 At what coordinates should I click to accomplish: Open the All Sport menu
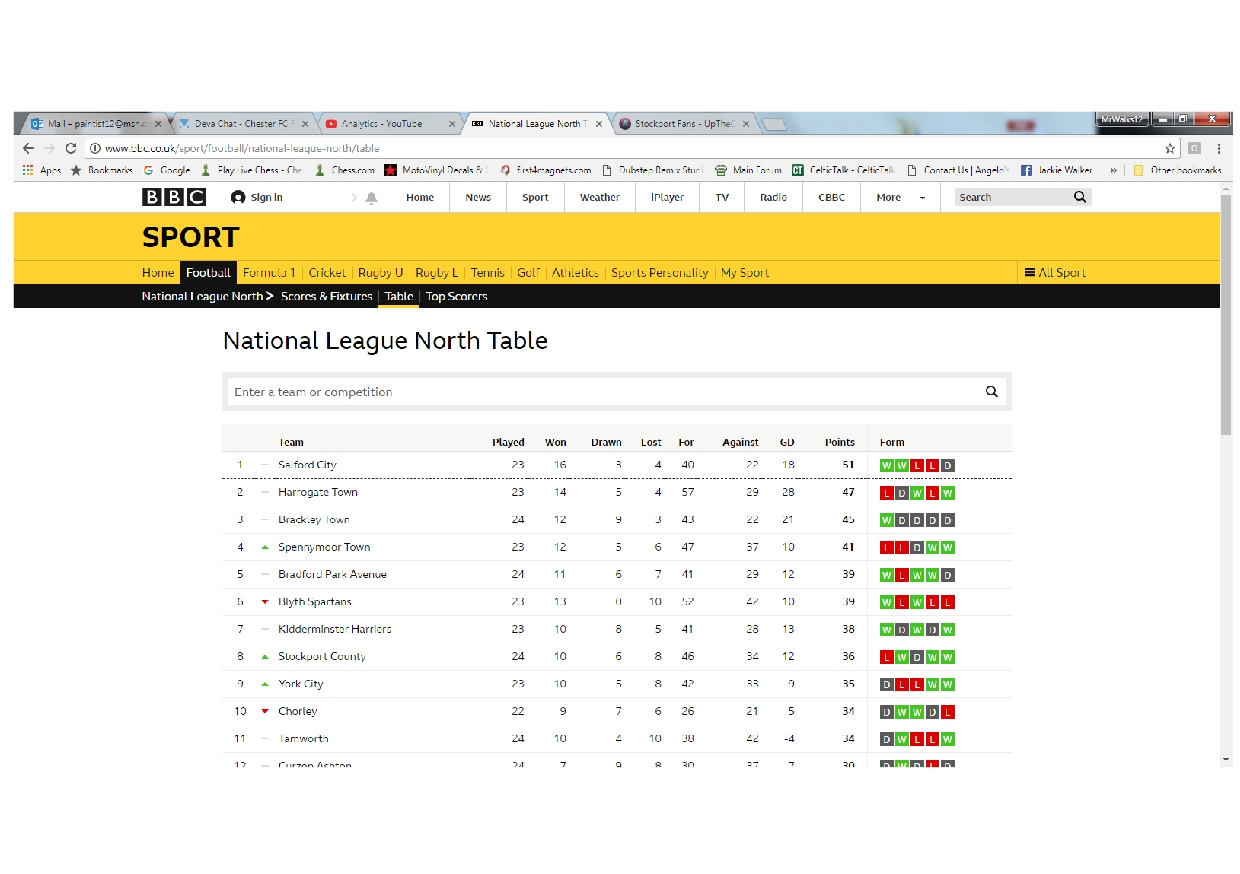pos(1055,272)
